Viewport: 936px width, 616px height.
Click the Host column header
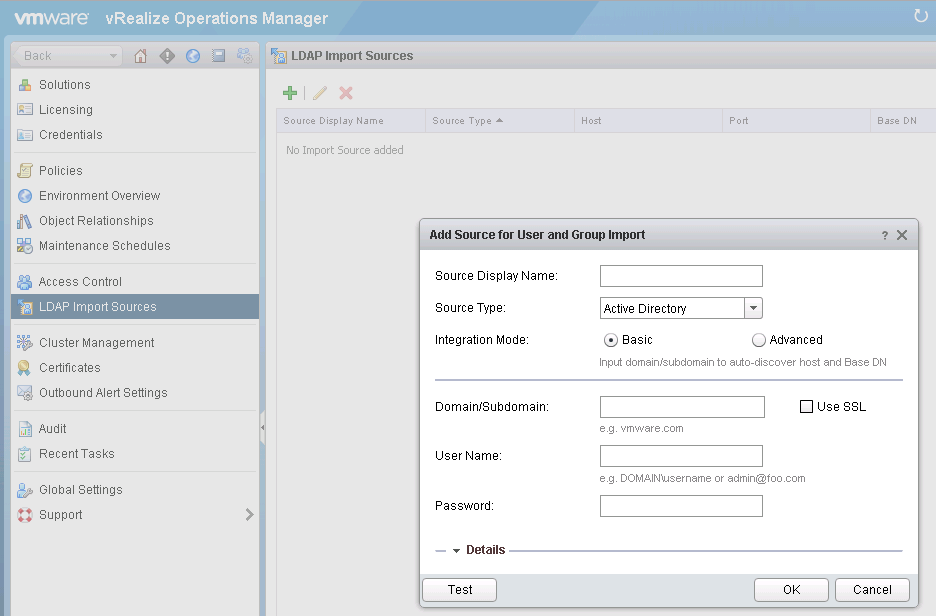(648, 121)
